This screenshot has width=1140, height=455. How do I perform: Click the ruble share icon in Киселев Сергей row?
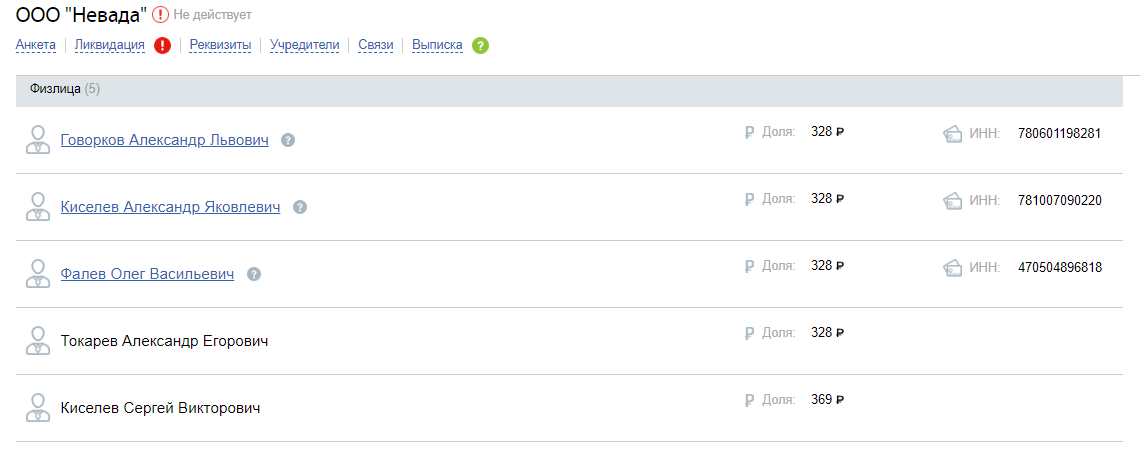[x=750, y=400]
